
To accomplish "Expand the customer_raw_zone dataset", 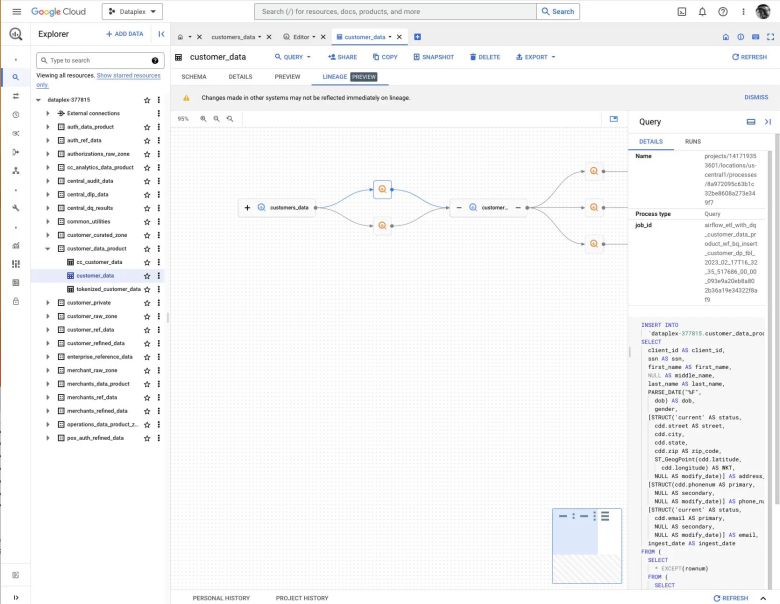I will click(47, 316).
